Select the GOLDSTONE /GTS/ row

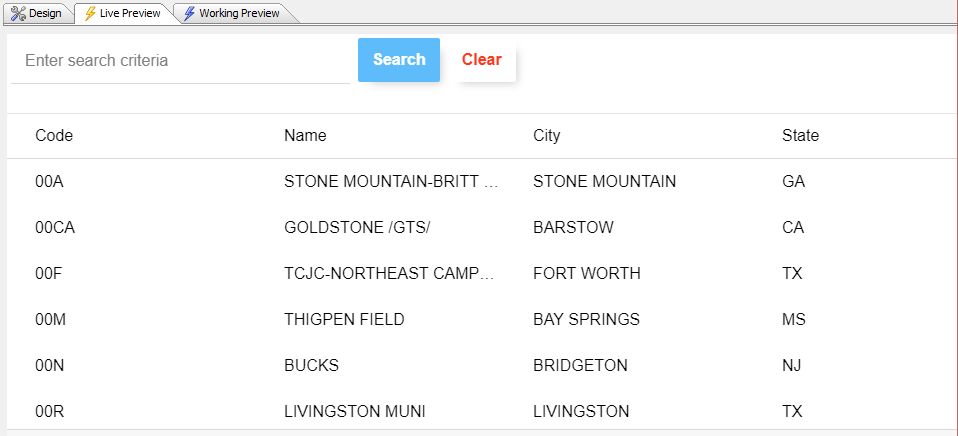pos(483,227)
